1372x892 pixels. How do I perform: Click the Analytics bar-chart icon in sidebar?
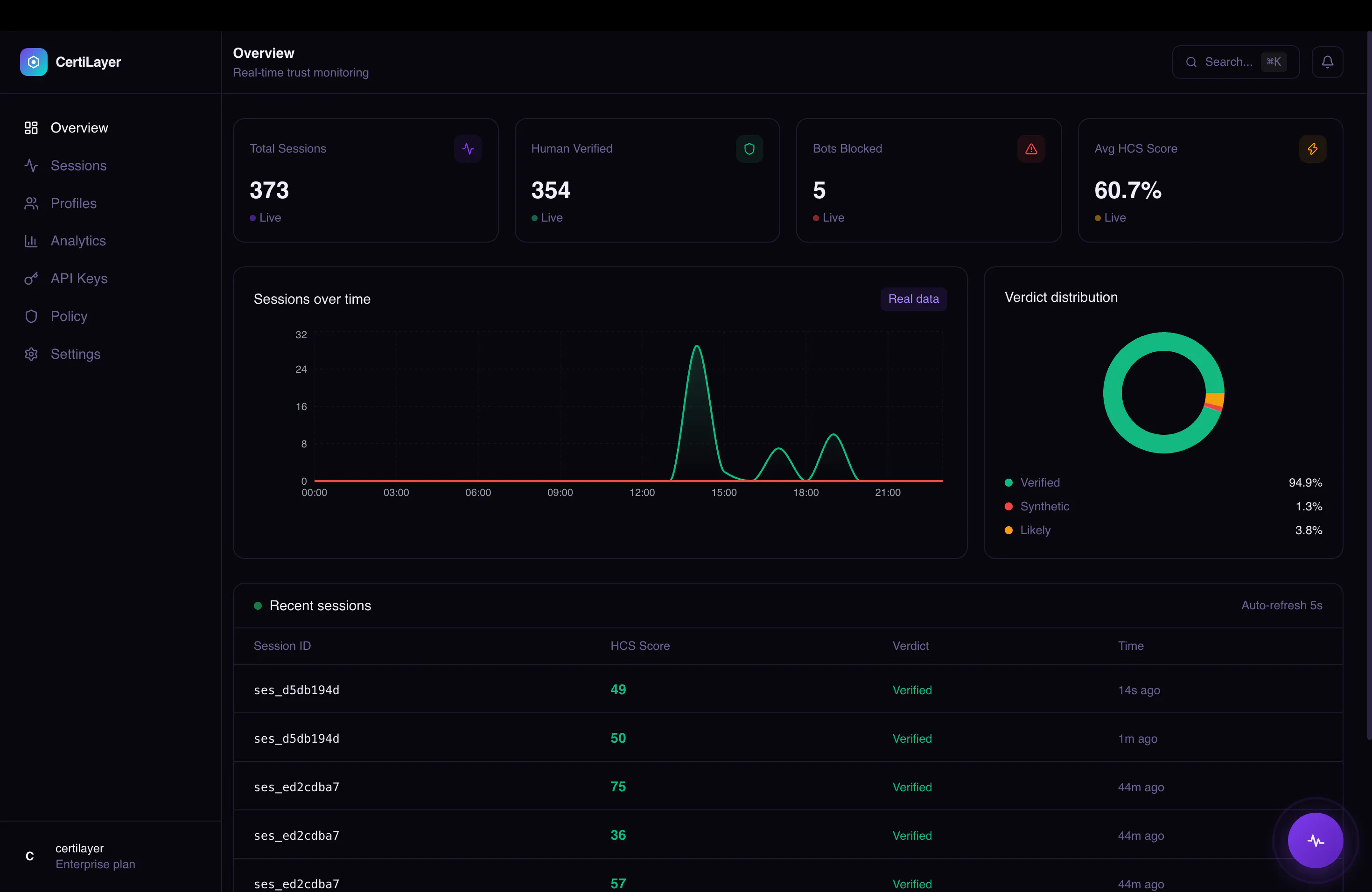tap(31, 241)
